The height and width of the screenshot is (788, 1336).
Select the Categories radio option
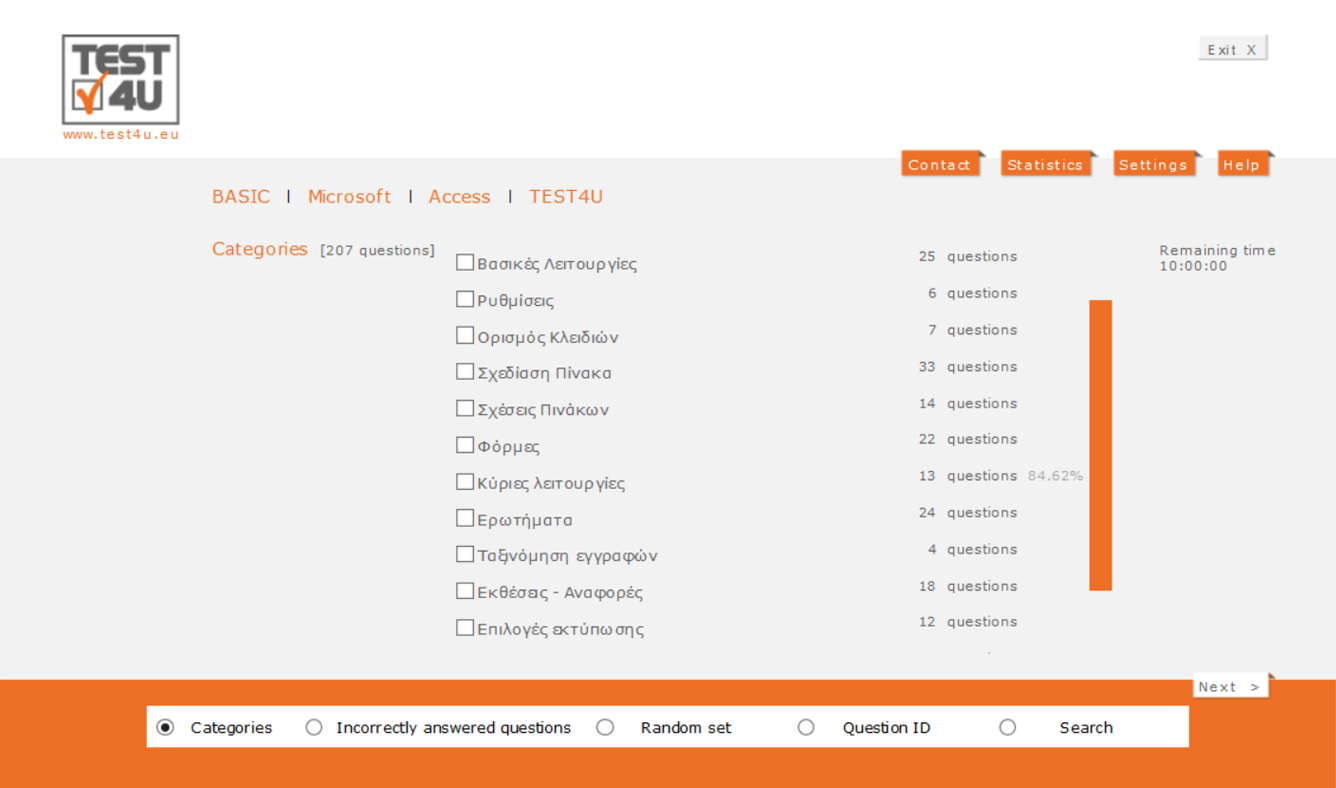tap(166, 727)
